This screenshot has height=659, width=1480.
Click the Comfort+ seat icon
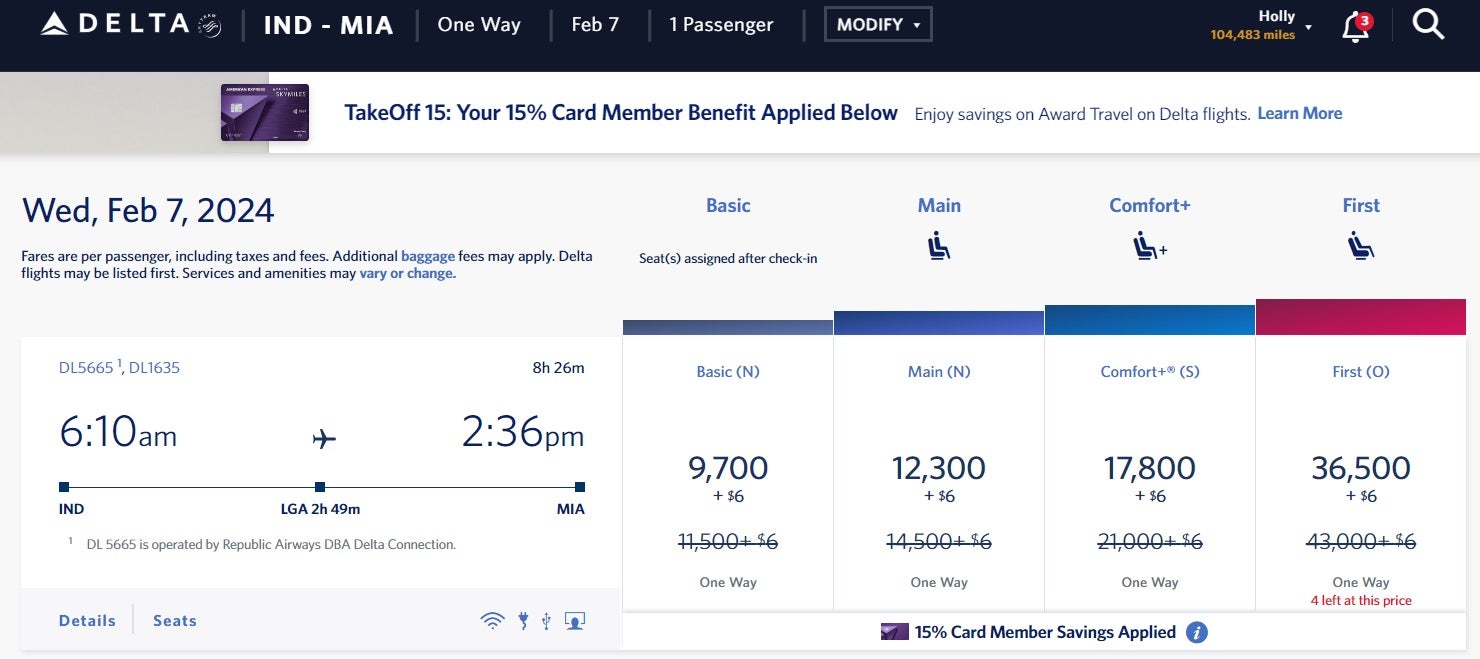pyautogui.click(x=1149, y=245)
